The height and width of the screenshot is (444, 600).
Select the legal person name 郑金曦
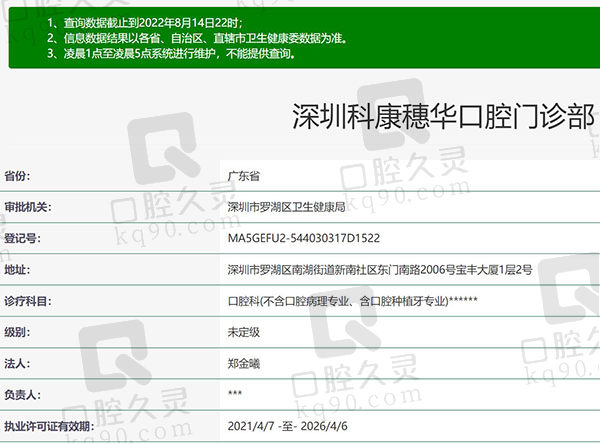click(x=244, y=363)
